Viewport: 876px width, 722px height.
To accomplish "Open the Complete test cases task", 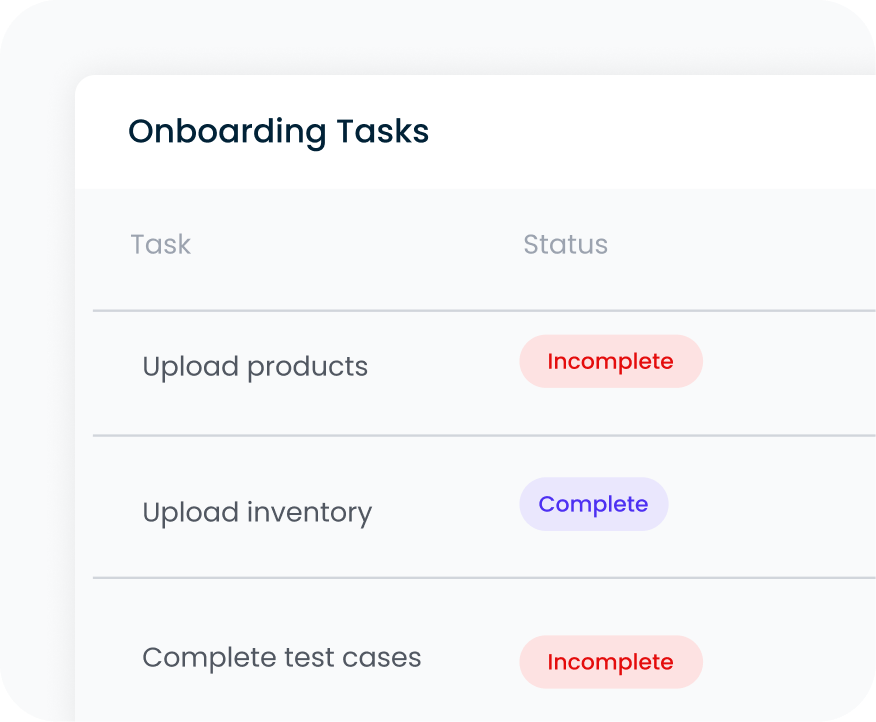I will [281, 658].
